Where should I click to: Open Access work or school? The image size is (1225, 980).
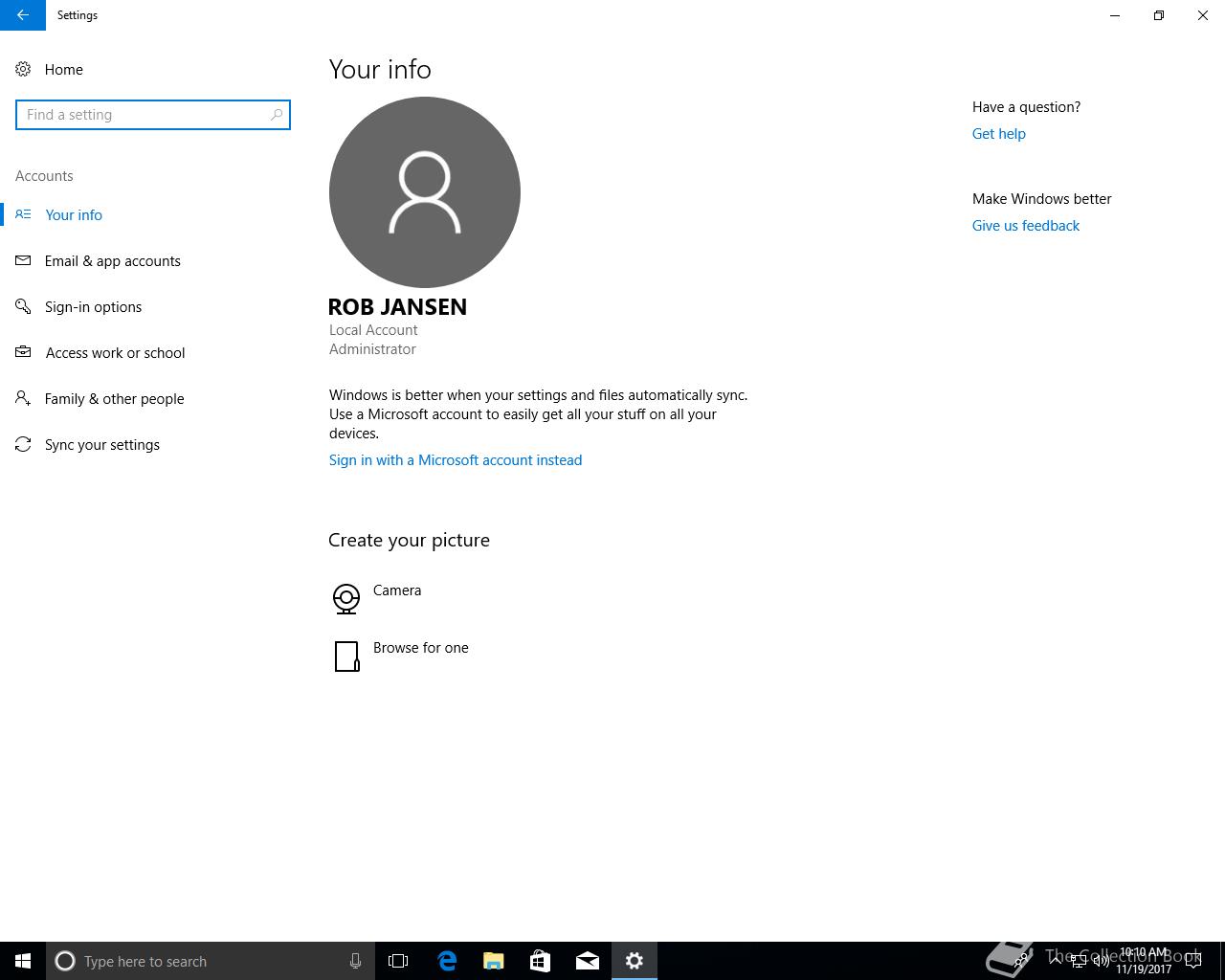tap(115, 353)
